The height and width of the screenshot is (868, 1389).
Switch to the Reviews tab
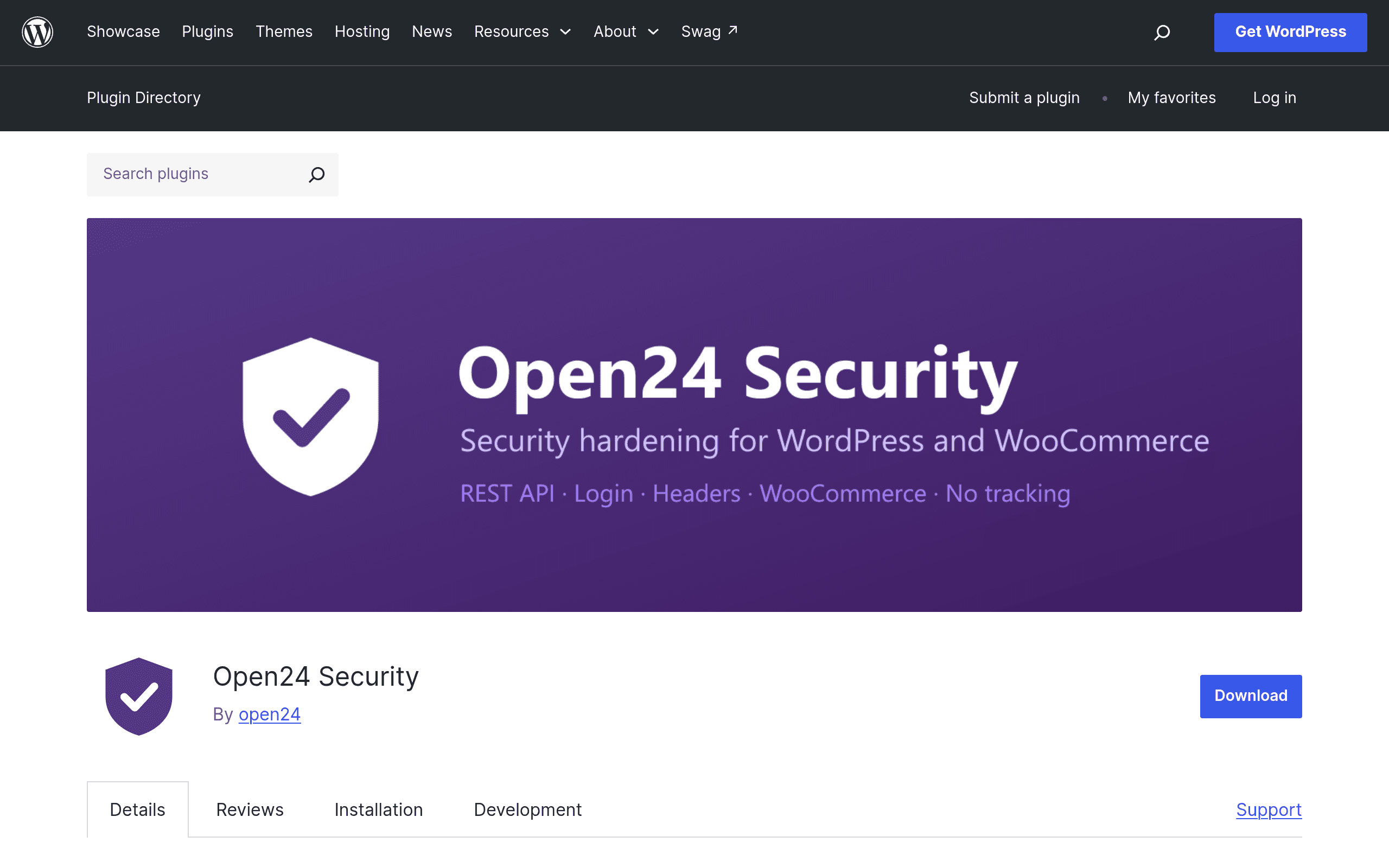click(250, 809)
